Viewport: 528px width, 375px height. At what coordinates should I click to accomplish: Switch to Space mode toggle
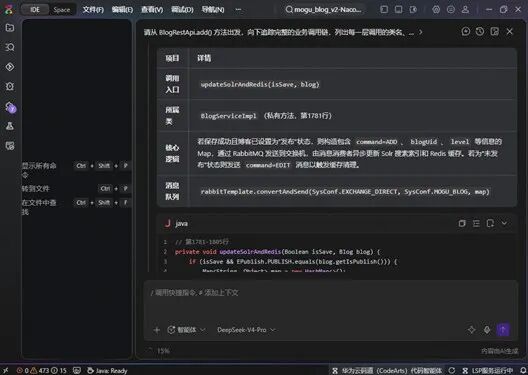pyautogui.click(x=62, y=9)
